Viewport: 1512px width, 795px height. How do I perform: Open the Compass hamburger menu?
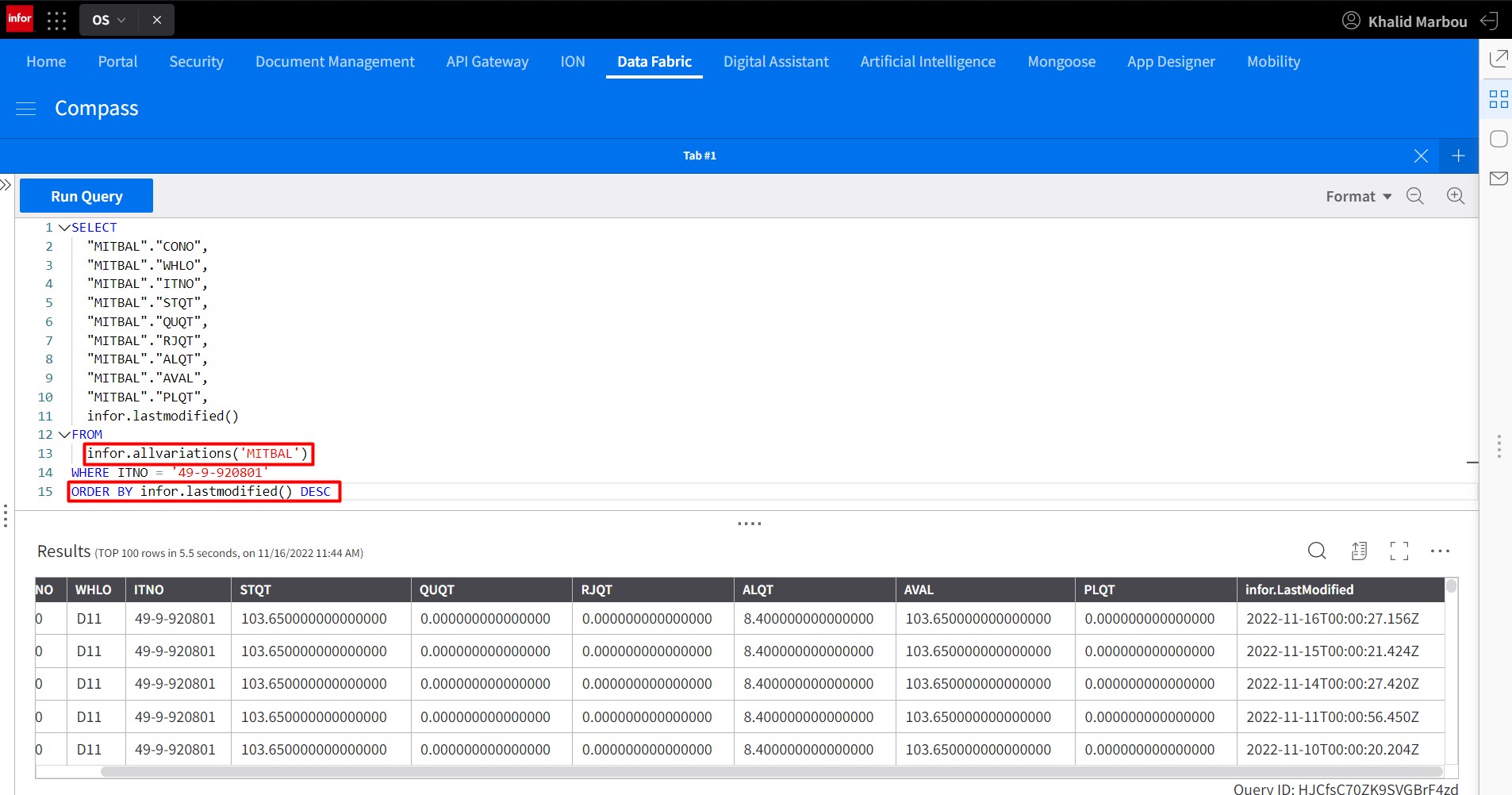[x=26, y=109]
